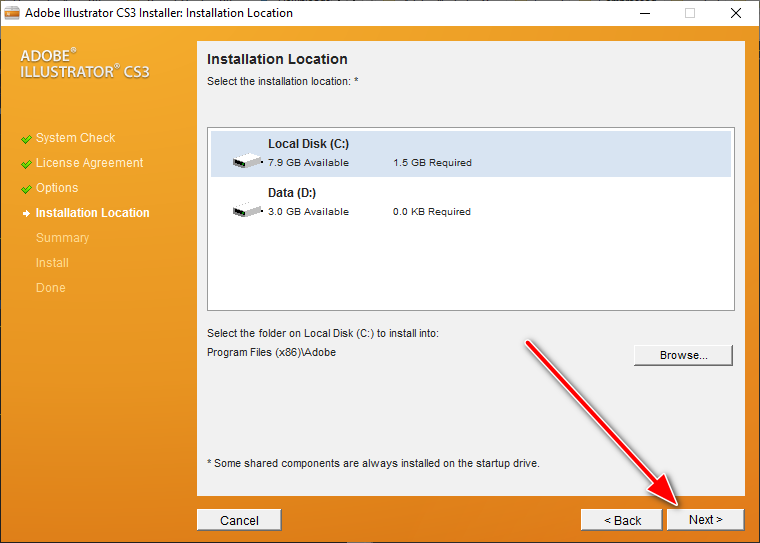Open the Browse... folder dialog
Image resolution: width=760 pixels, height=543 pixels.
pyautogui.click(x=683, y=355)
